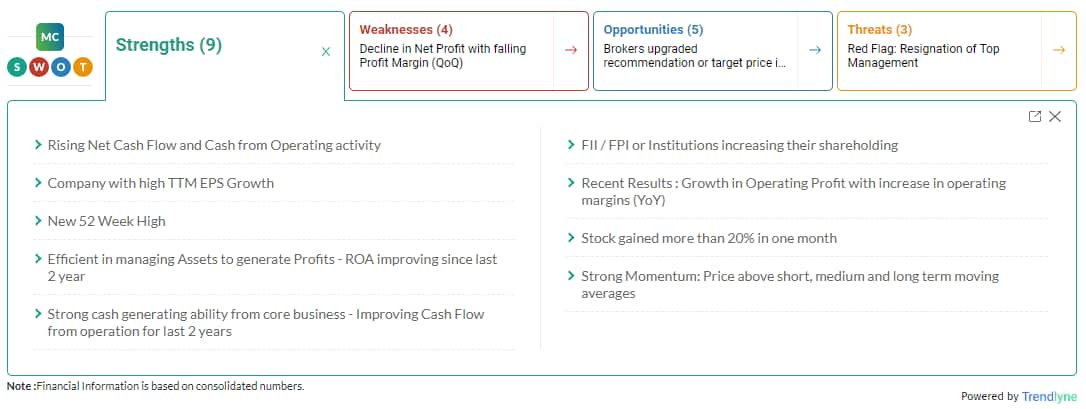Open panel in new window icon
Image resolution: width=1086 pixels, height=409 pixels.
tap(1035, 116)
